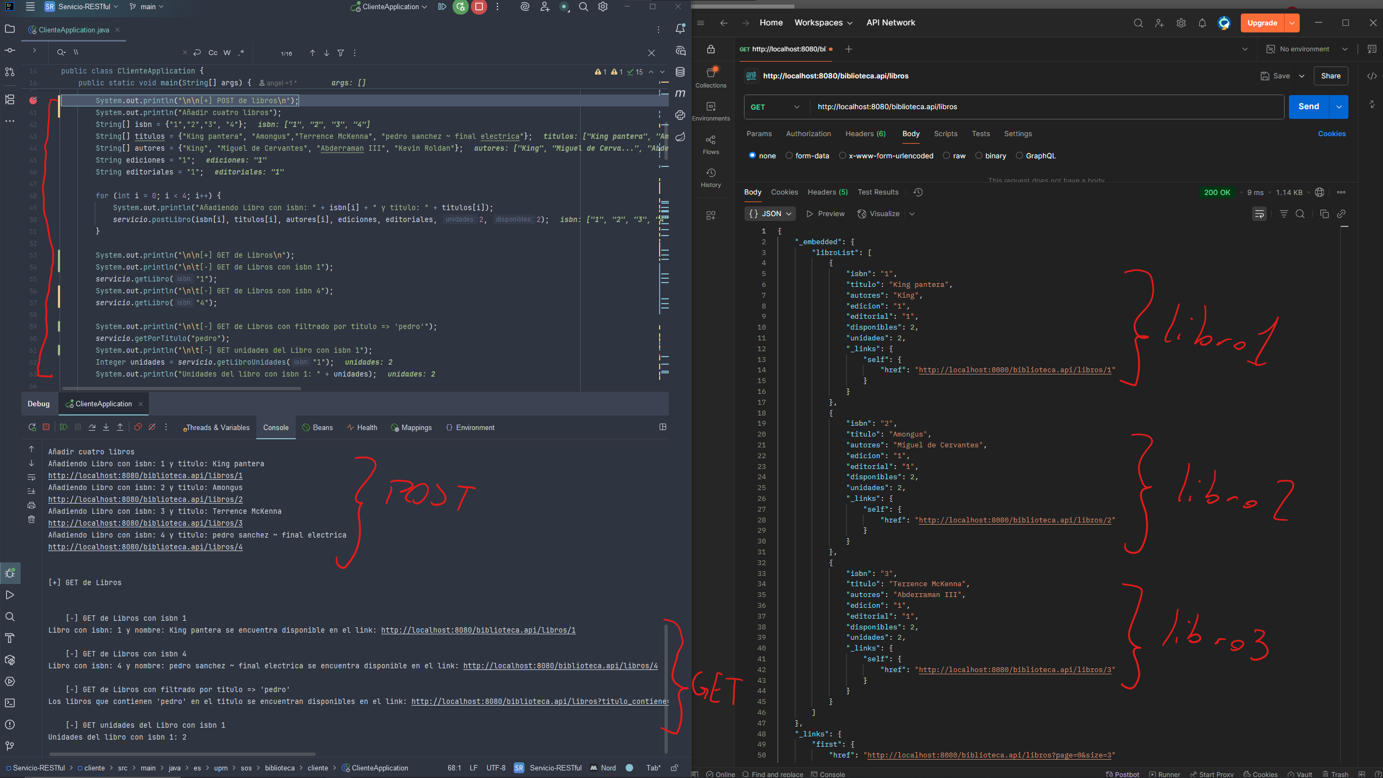The image size is (1383, 778).
Task: Open the code snippet panel in Postman
Action: 1372,76
